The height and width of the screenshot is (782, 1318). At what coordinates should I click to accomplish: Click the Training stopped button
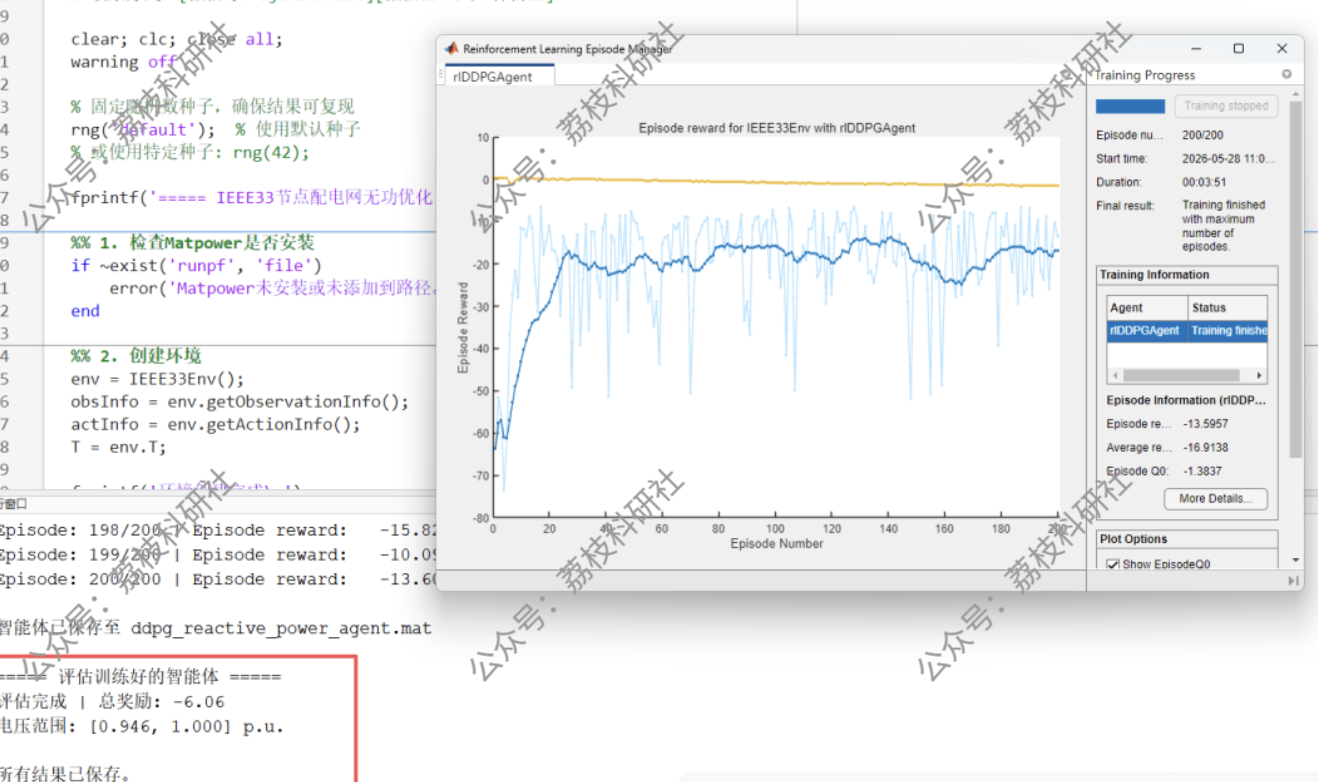click(1226, 106)
